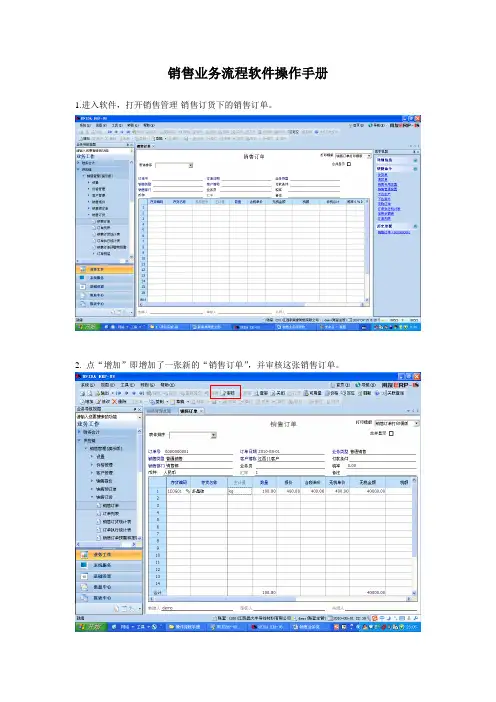Click the 修改 toolbar button in step 2 screenshot
The height and width of the screenshot is (702, 496).
tap(103, 401)
